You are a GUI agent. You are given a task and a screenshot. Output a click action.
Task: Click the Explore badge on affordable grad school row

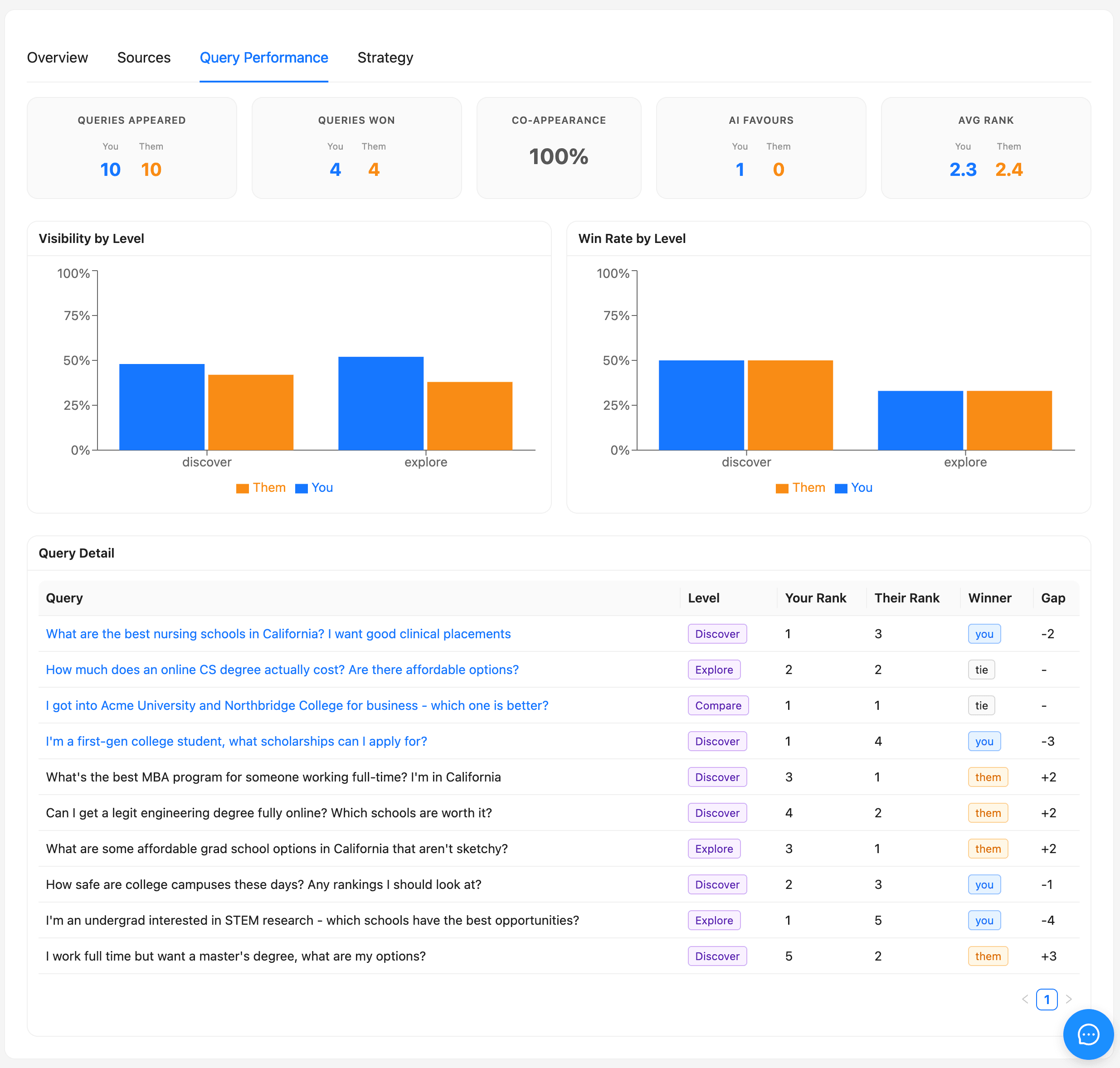pyautogui.click(x=714, y=848)
